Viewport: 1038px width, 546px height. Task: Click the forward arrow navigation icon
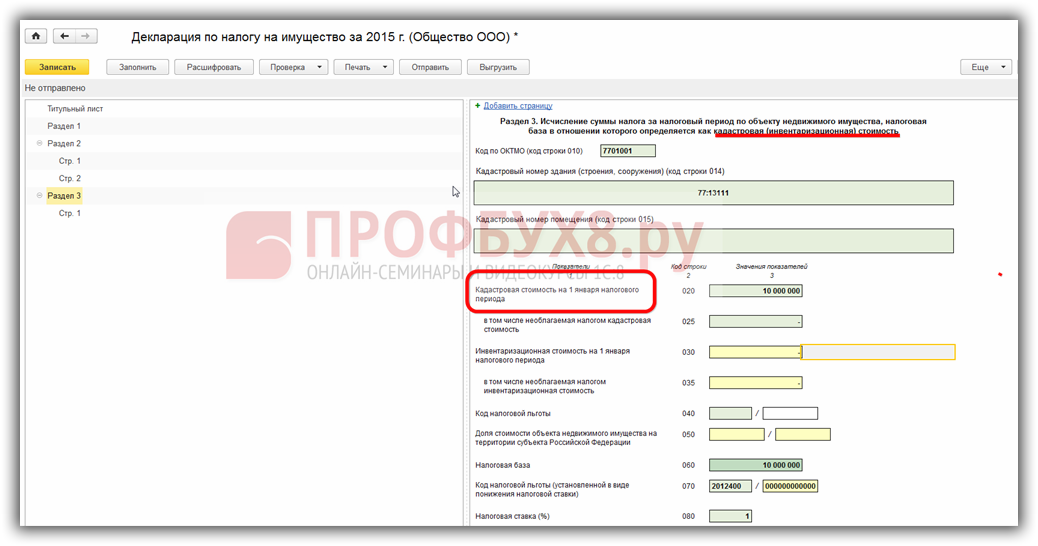(86, 37)
